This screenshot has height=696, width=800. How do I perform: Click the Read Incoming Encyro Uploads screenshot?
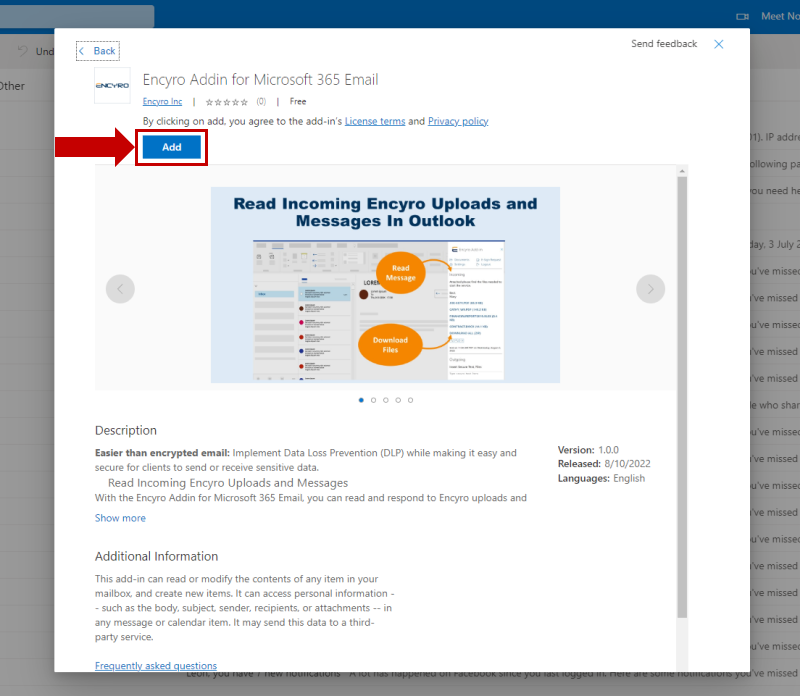pos(385,285)
